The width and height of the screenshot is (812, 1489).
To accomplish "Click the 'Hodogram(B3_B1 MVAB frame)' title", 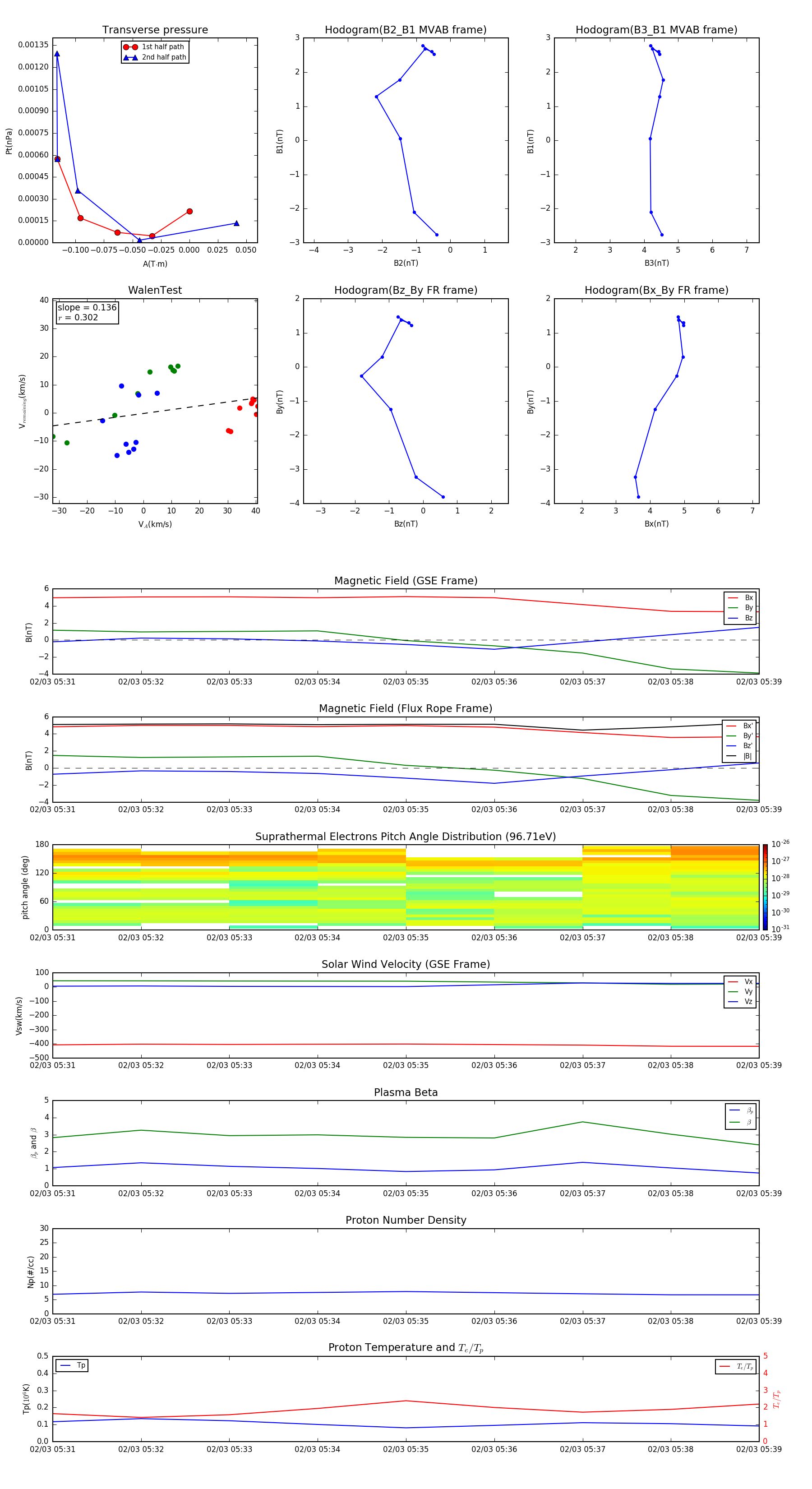I will pyautogui.click(x=656, y=29).
